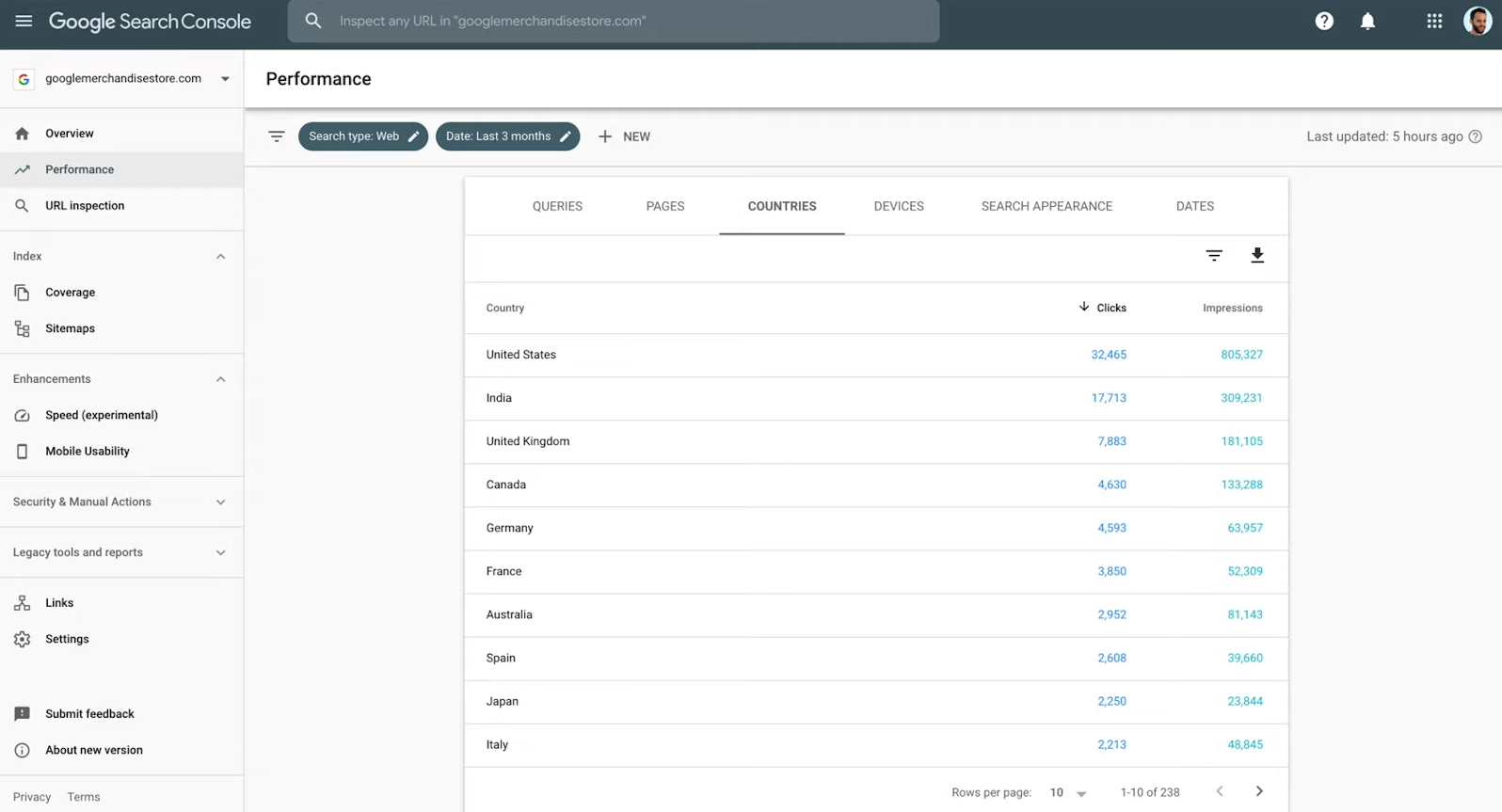Sort the table by Impressions column
This screenshot has width=1502, height=812.
click(1233, 308)
